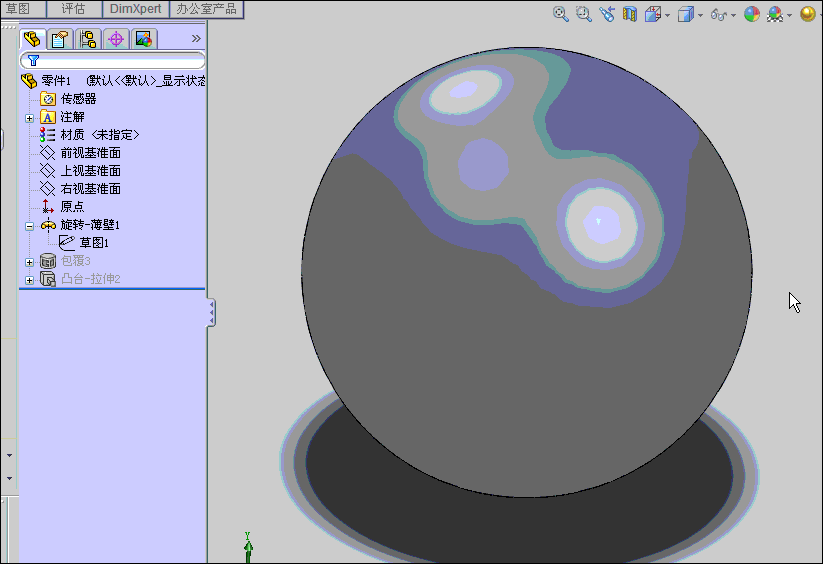Image resolution: width=823 pixels, height=564 pixels.
Task: Select the 注解 annotations item
Action: [x=72, y=117]
